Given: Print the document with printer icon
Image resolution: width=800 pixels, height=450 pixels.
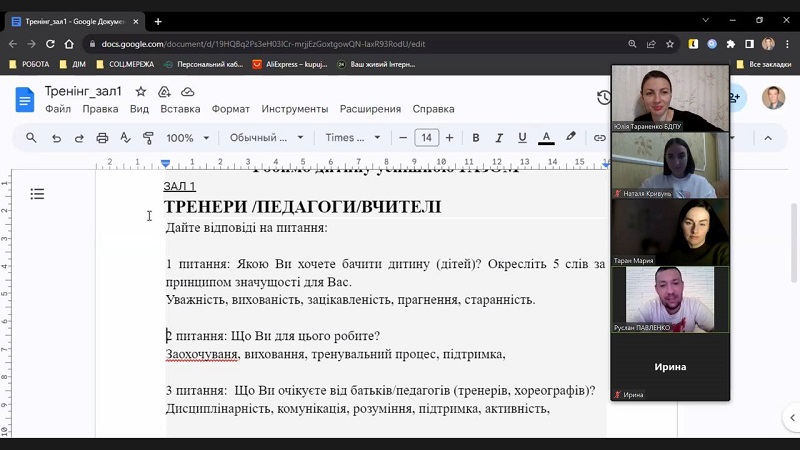Looking at the screenshot, I should 102,138.
